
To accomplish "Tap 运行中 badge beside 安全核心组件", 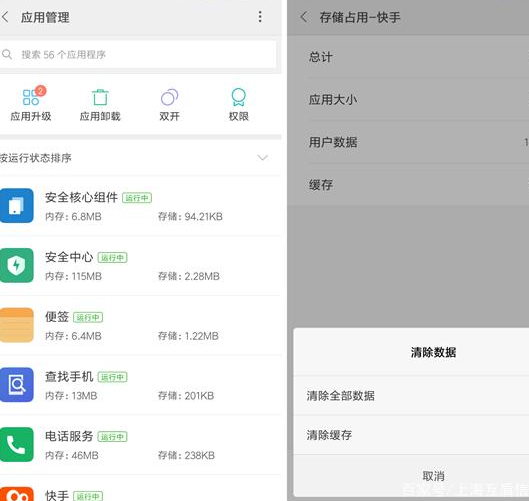I will tap(137, 198).
